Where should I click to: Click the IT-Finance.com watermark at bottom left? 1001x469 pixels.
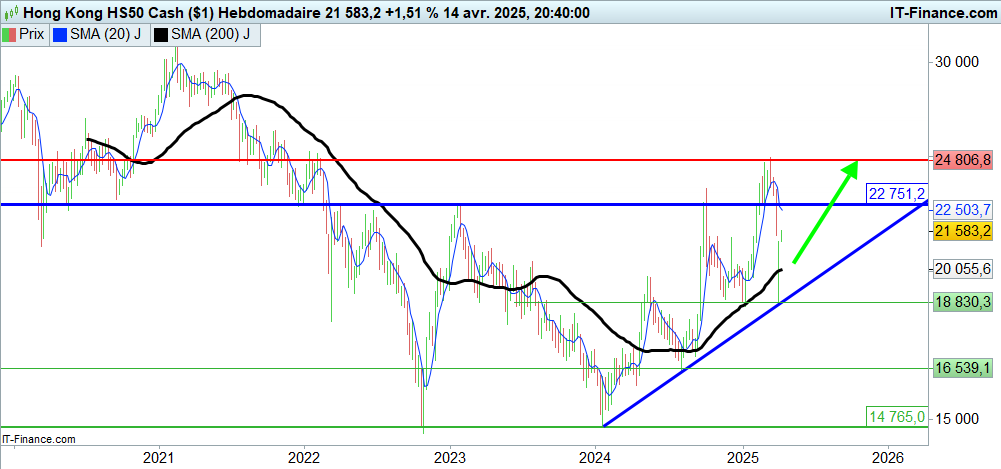[39, 438]
